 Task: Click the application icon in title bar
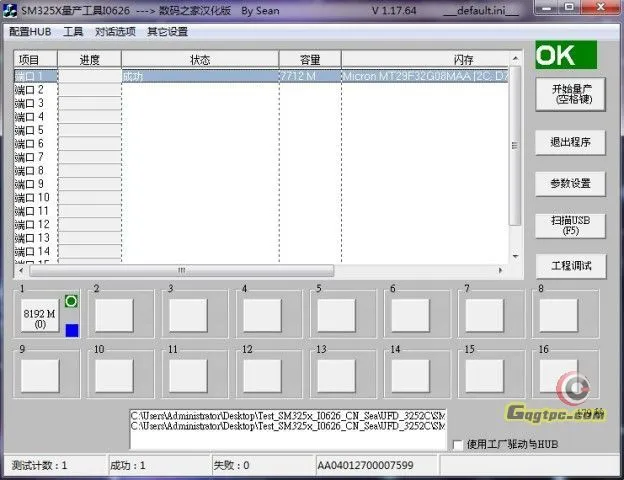coord(10,10)
